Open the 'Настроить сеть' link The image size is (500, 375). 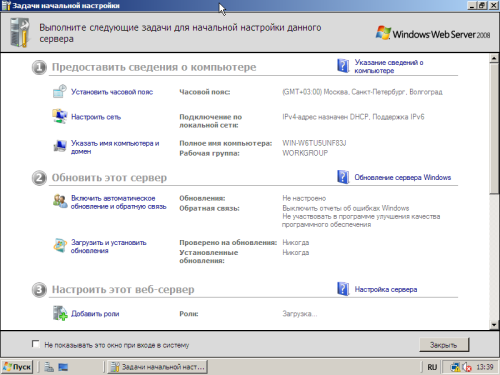click(96, 117)
